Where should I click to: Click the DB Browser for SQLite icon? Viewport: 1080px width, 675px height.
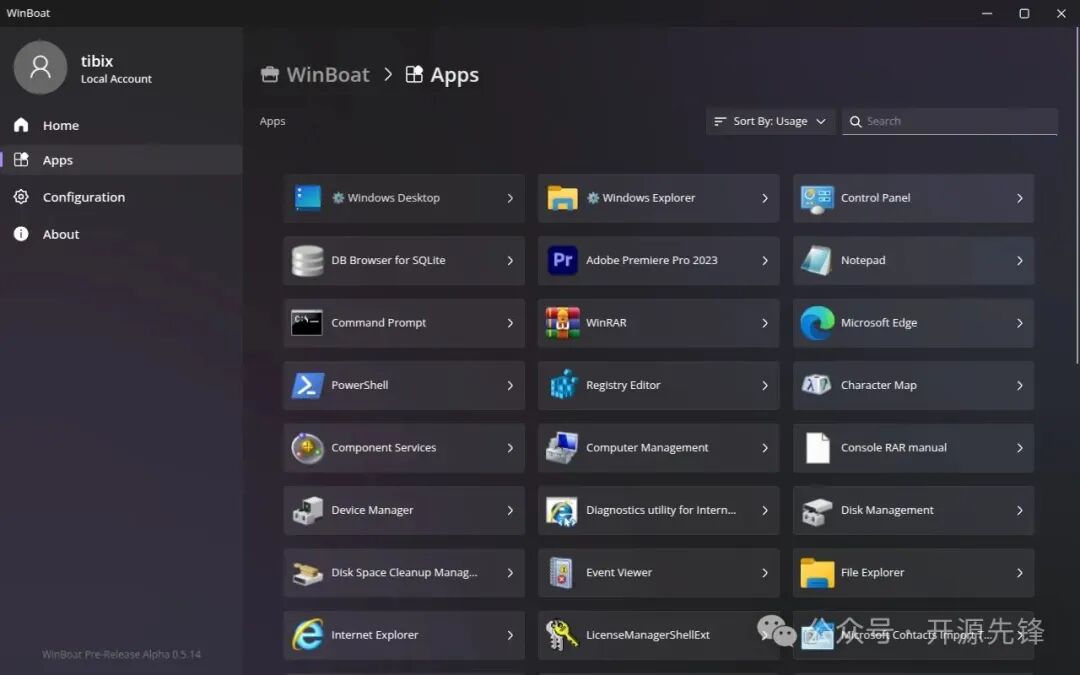tap(307, 260)
